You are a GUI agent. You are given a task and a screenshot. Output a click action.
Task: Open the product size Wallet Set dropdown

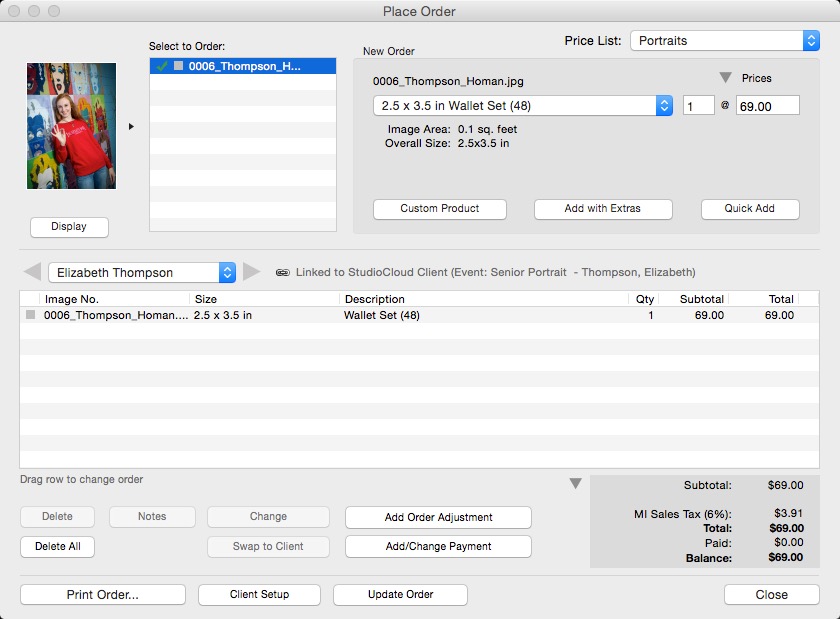click(523, 106)
